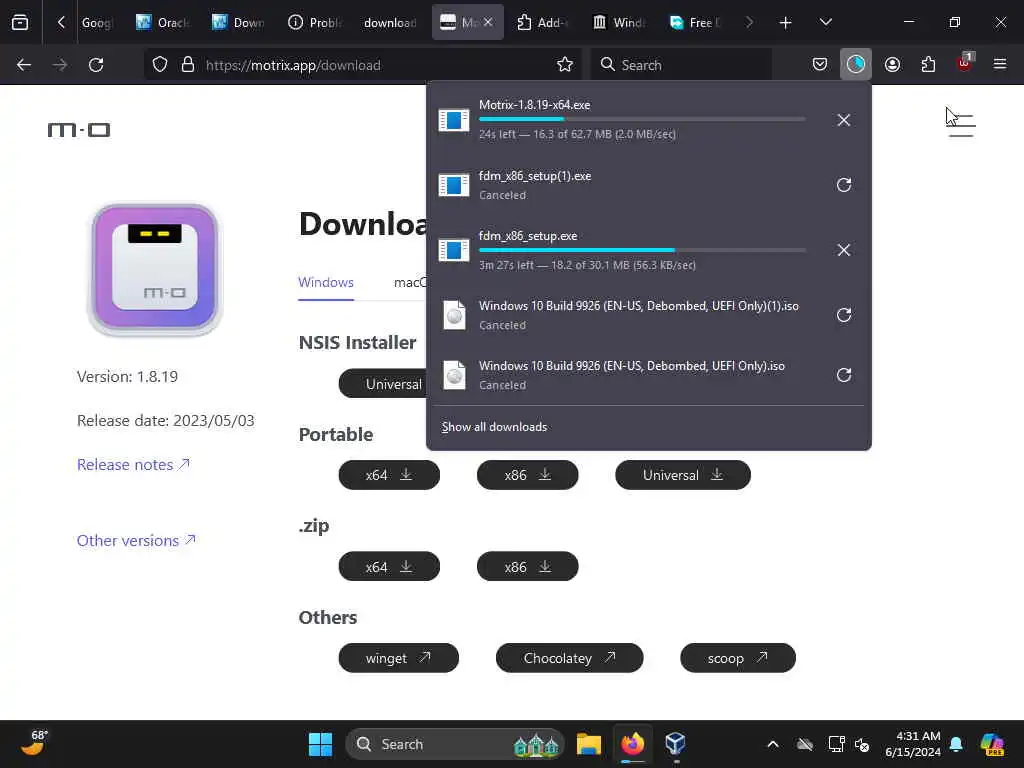Open uBlock Origin extension icon

tap(965, 63)
